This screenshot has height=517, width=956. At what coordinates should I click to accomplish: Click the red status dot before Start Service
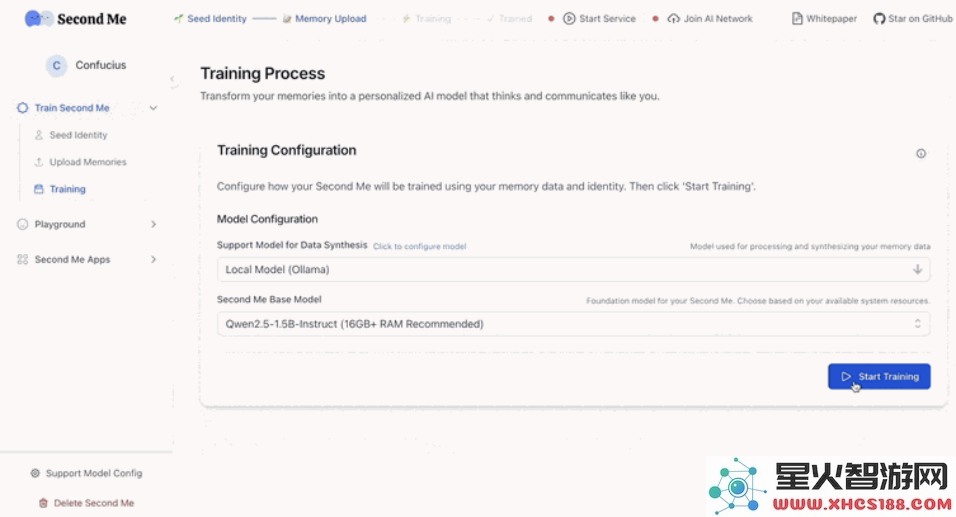coord(551,19)
